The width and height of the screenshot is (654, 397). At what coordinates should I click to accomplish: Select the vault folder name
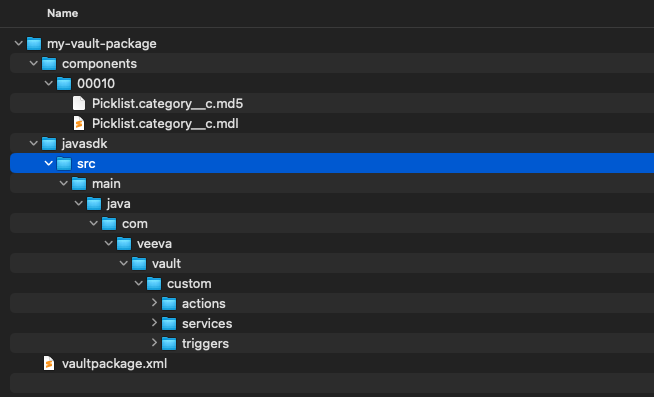166,264
